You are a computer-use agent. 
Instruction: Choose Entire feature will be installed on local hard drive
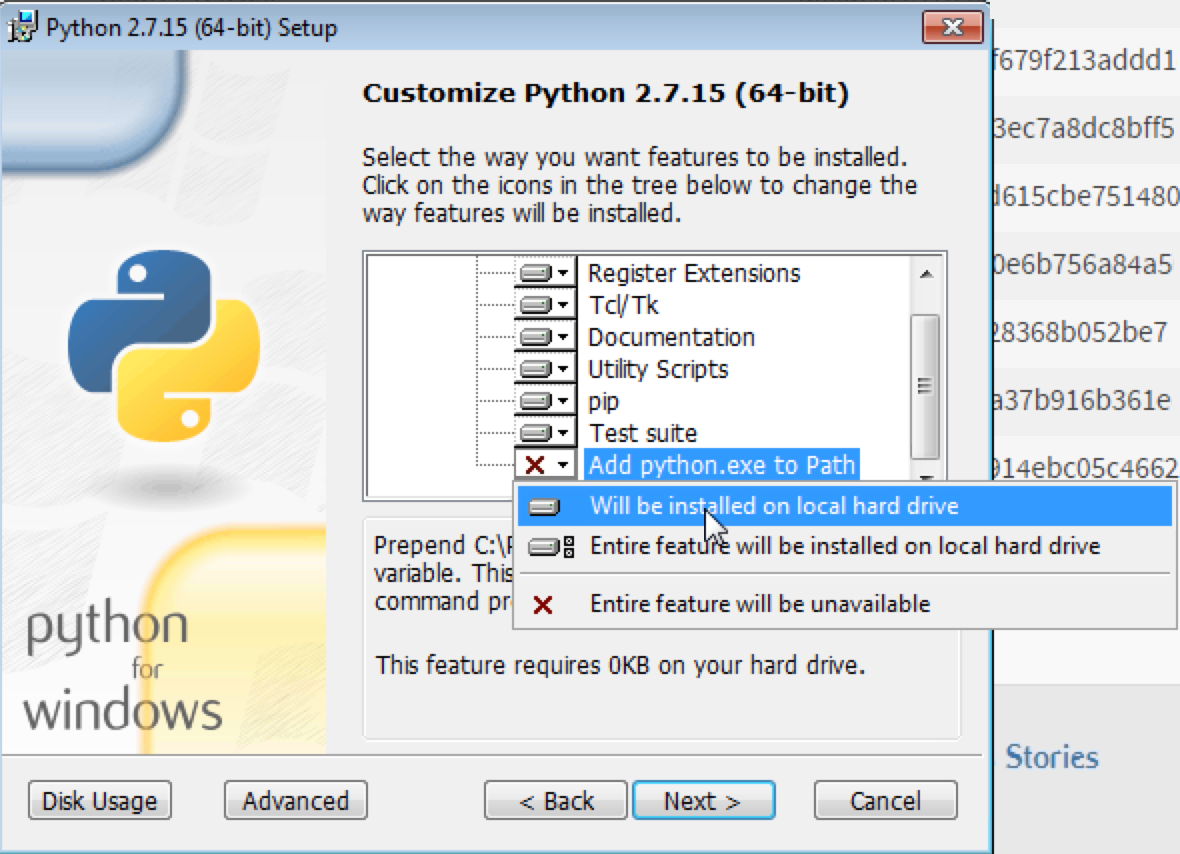point(844,546)
